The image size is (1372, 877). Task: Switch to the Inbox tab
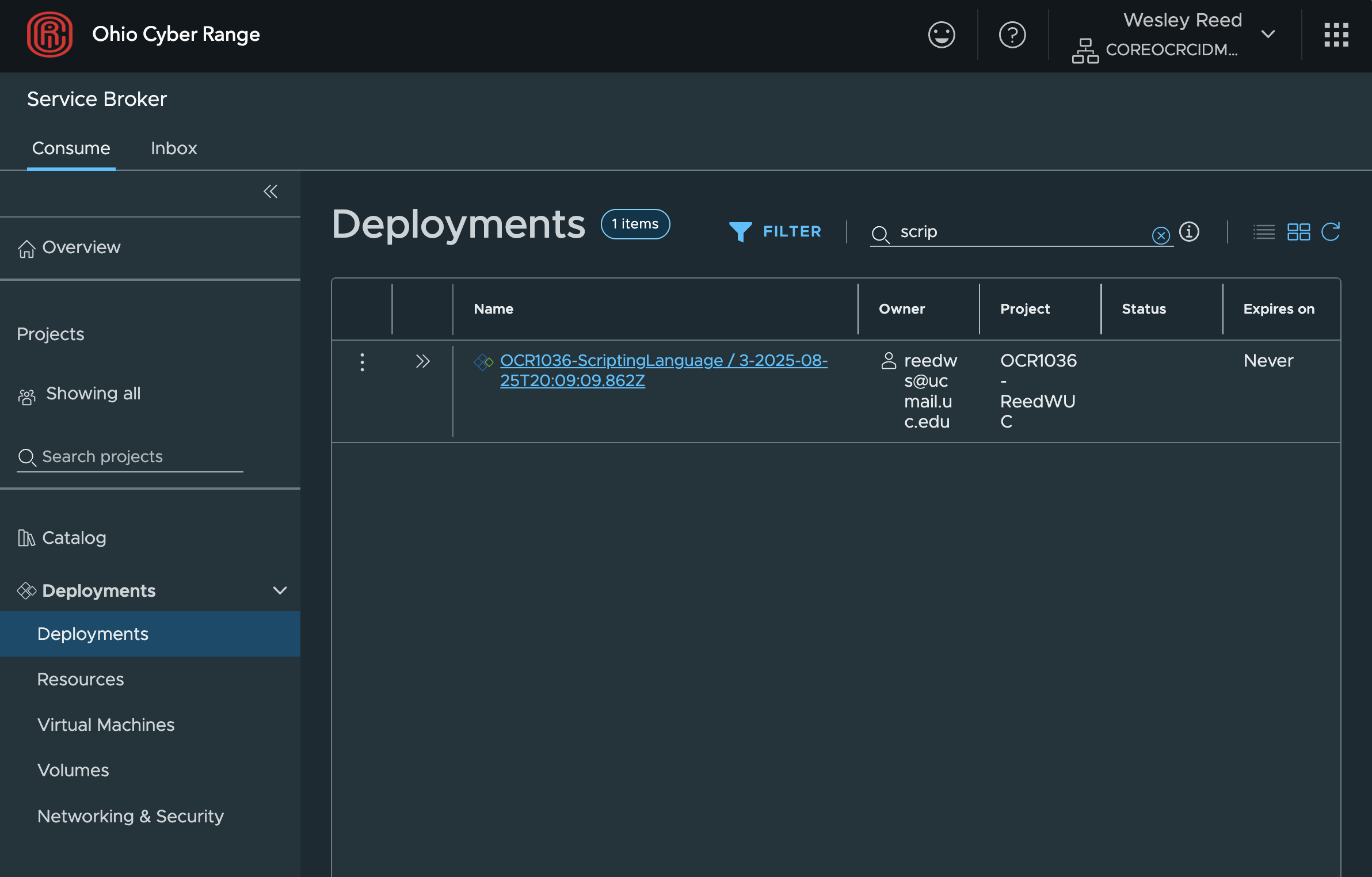point(174,148)
